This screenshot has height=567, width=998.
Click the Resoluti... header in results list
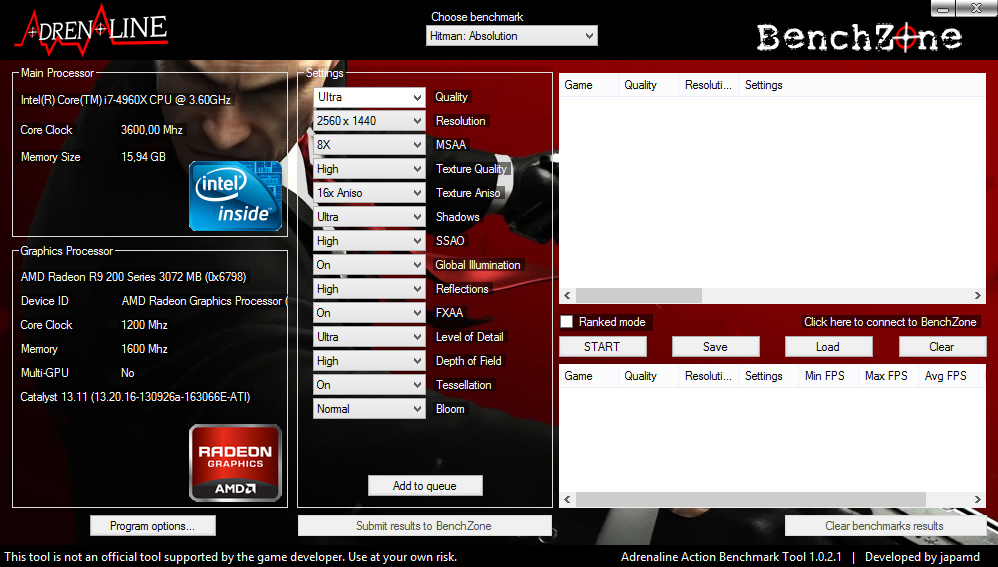708,376
